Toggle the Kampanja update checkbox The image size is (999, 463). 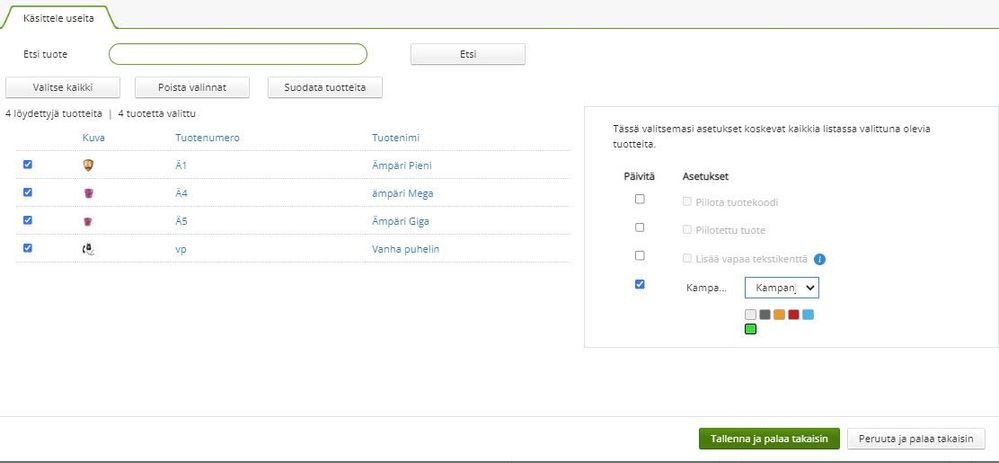[640, 284]
